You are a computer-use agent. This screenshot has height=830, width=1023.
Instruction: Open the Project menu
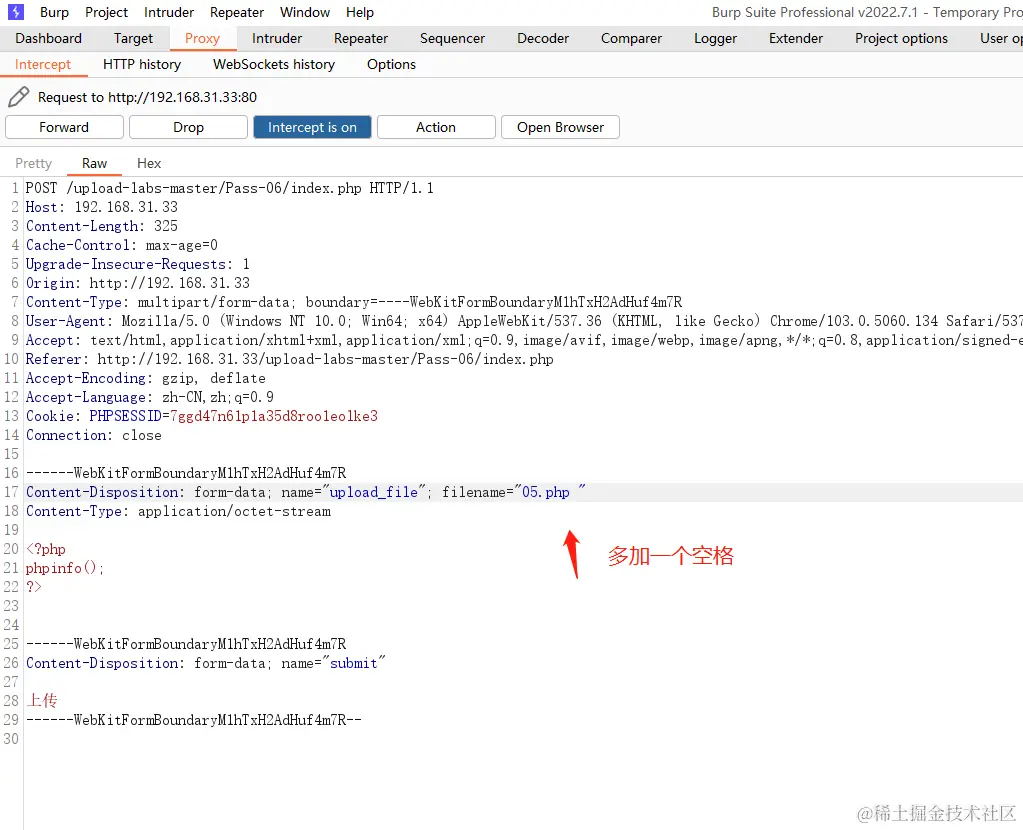(x=106, y=12)
